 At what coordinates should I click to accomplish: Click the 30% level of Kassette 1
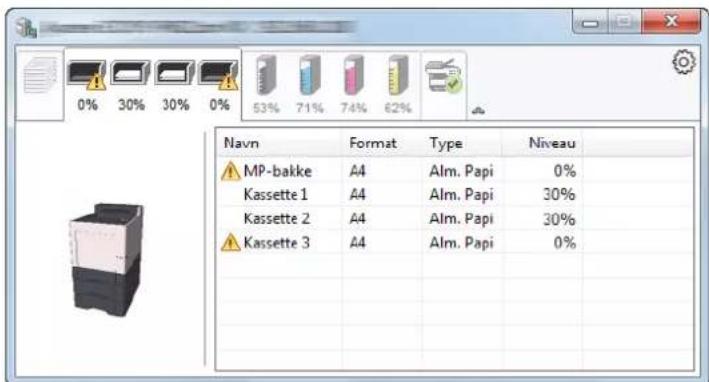coord(559,195)
